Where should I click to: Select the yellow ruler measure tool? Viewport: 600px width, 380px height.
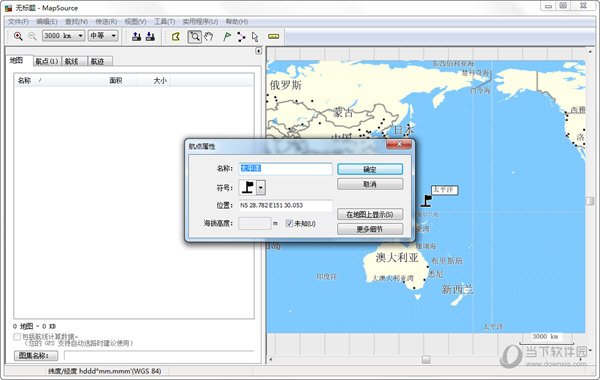click(x=273, y=37)
